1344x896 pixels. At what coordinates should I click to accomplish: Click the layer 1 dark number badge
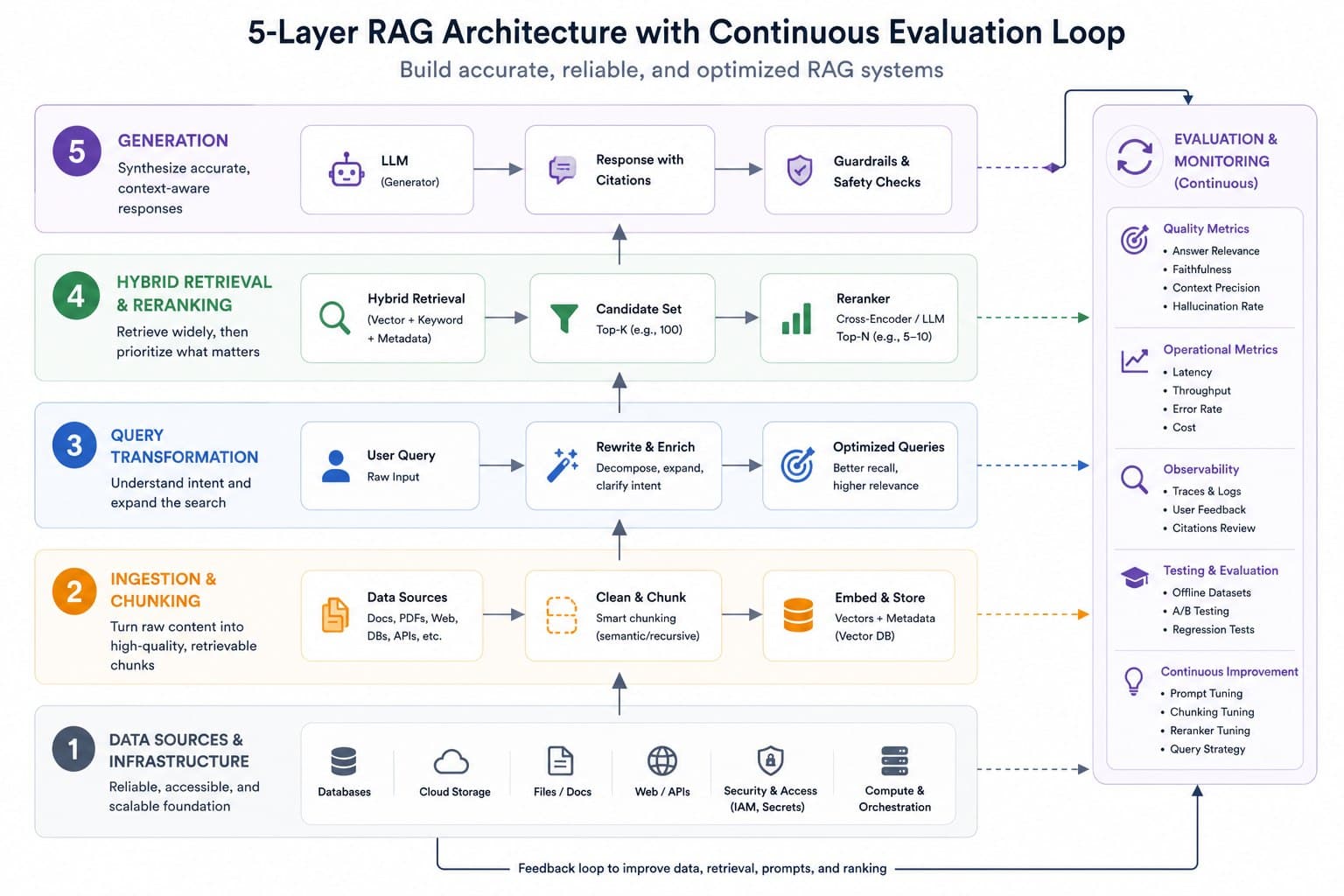point(73,749)
